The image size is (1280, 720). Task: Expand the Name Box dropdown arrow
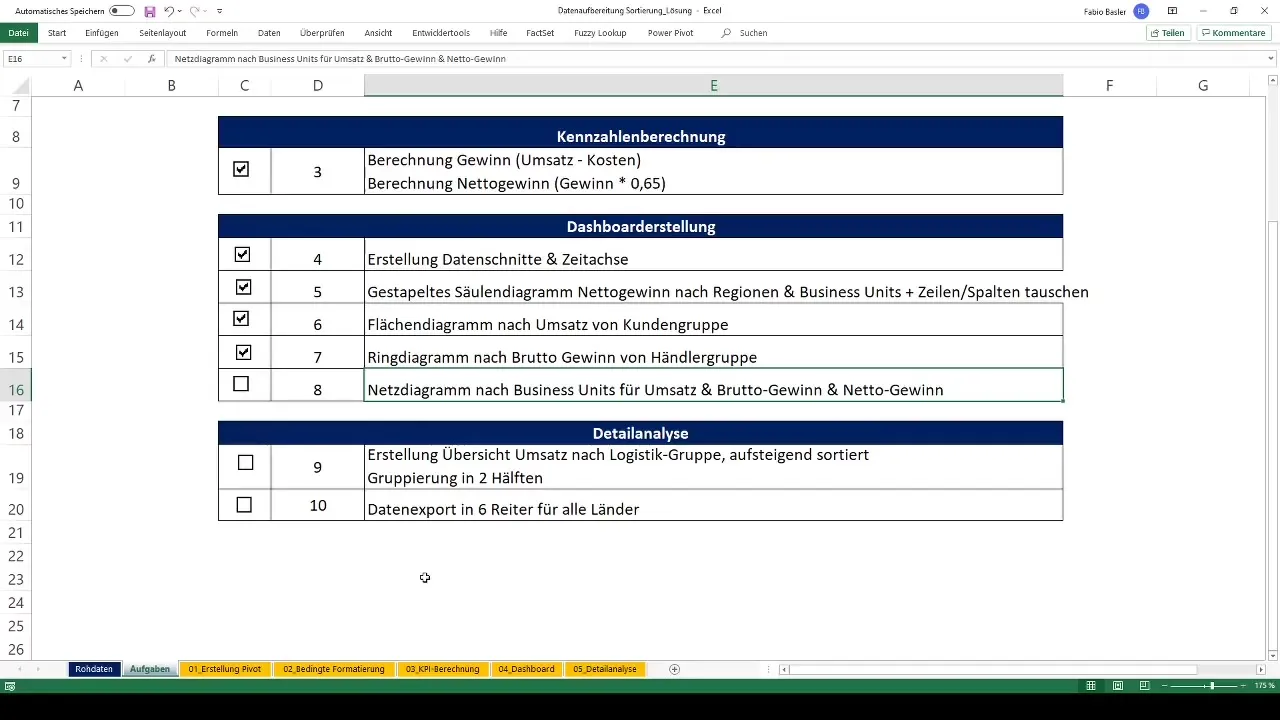tap(64, 59)
